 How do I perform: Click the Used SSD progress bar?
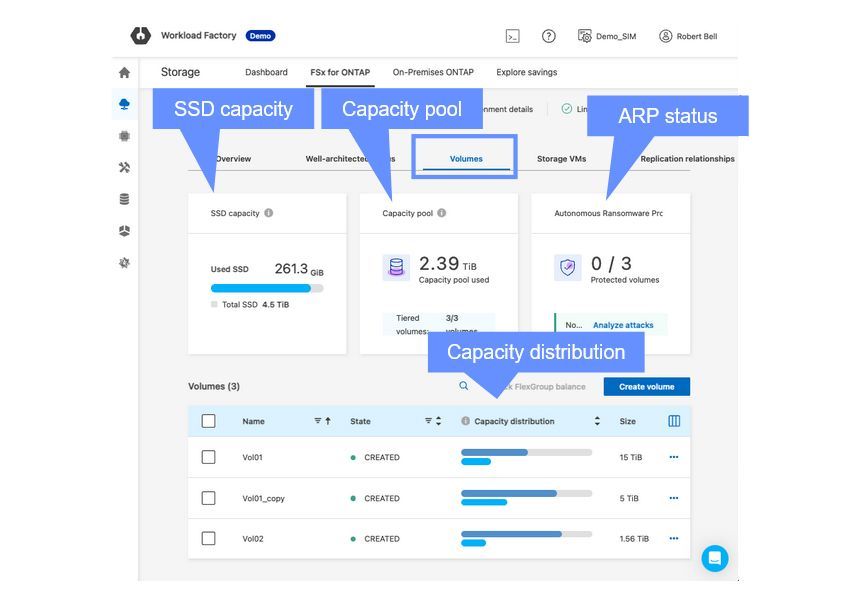tap(267, 288)
